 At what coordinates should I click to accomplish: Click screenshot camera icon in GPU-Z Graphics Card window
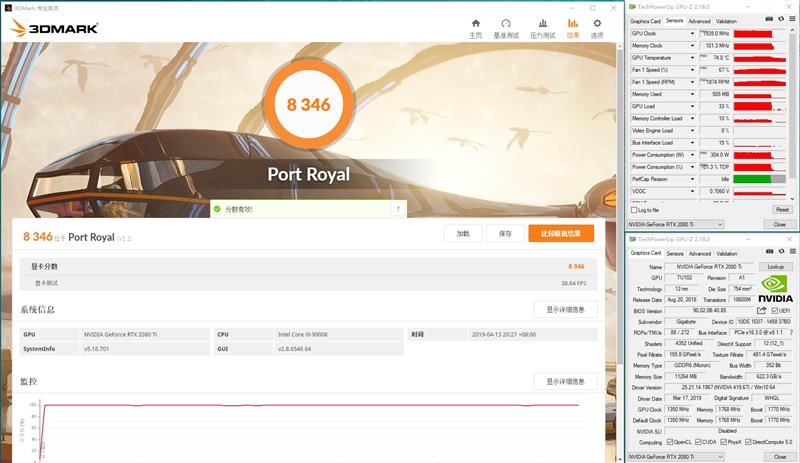click(x=769, y=251)
